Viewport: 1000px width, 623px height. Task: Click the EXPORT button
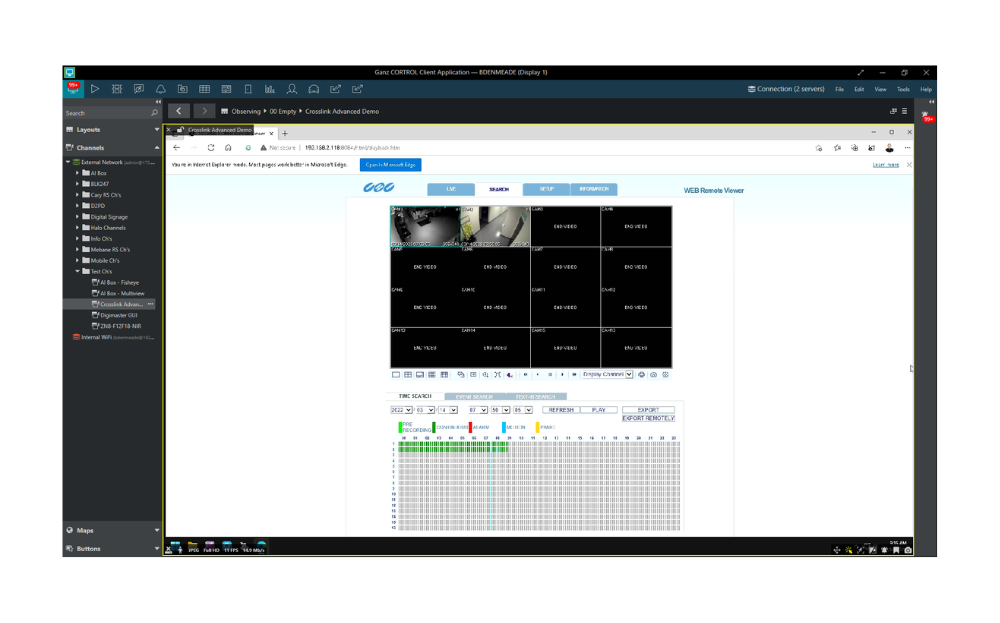click(648, 410)
